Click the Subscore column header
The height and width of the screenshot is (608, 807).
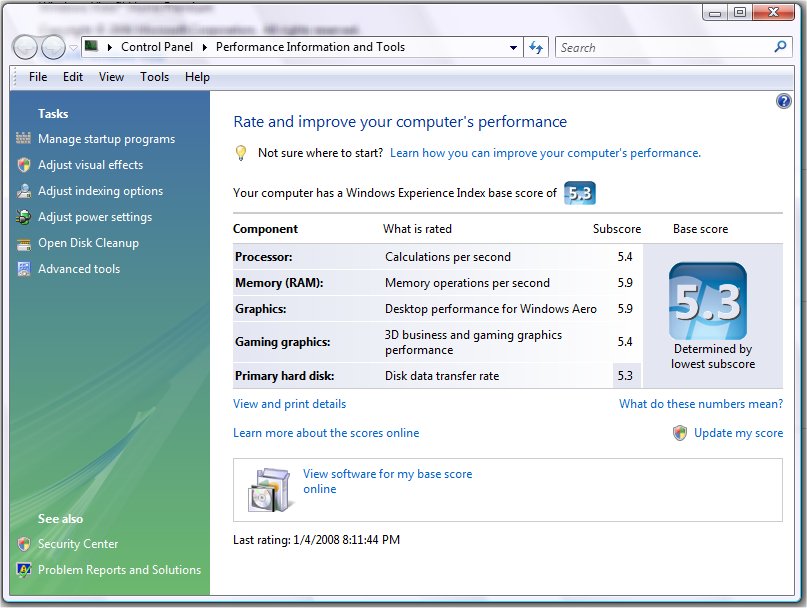coord(617,229)
